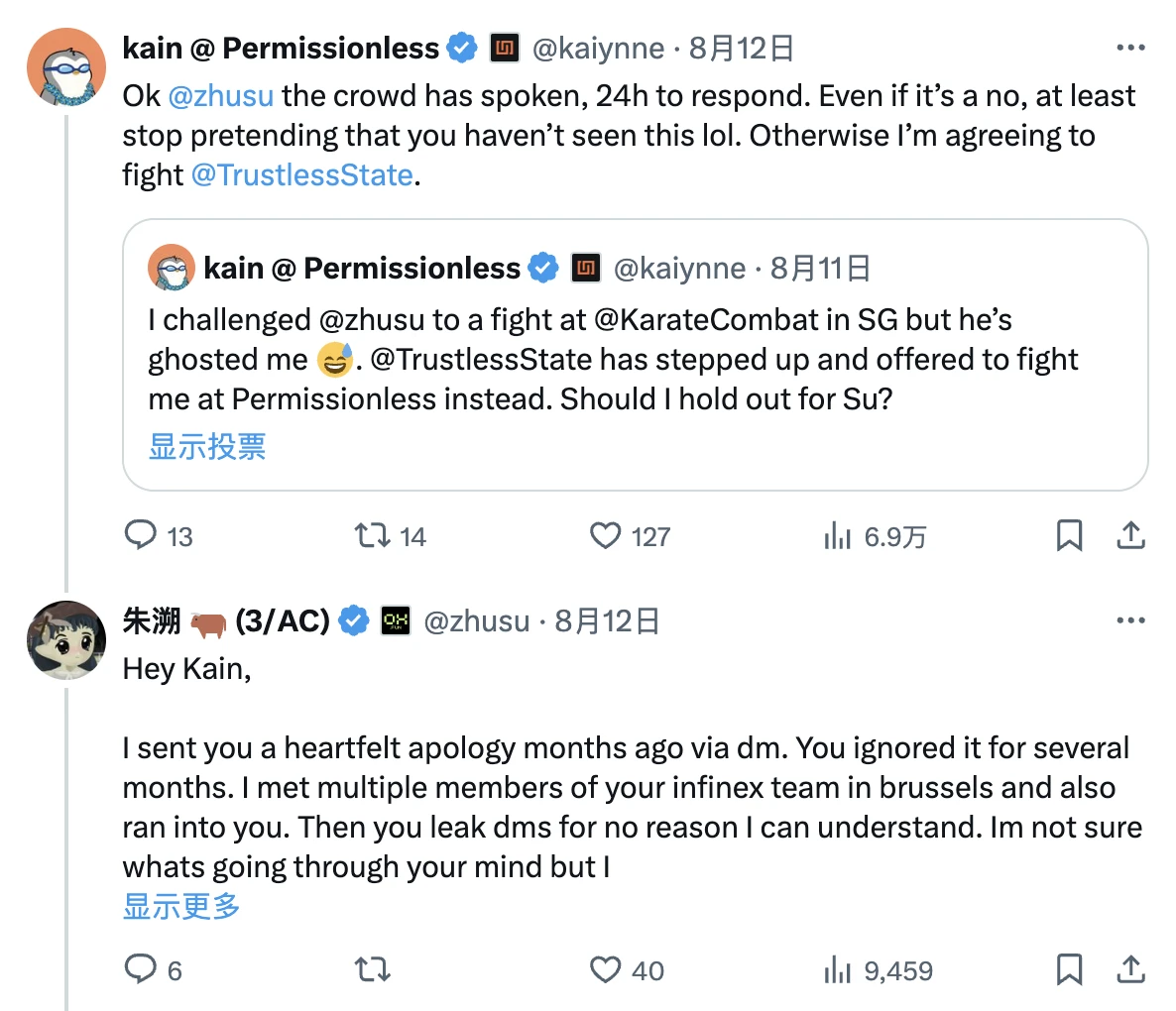Share kain's tweet via share icon
Viewport: 1176px width, 1011px height.
coord(1130,536)
